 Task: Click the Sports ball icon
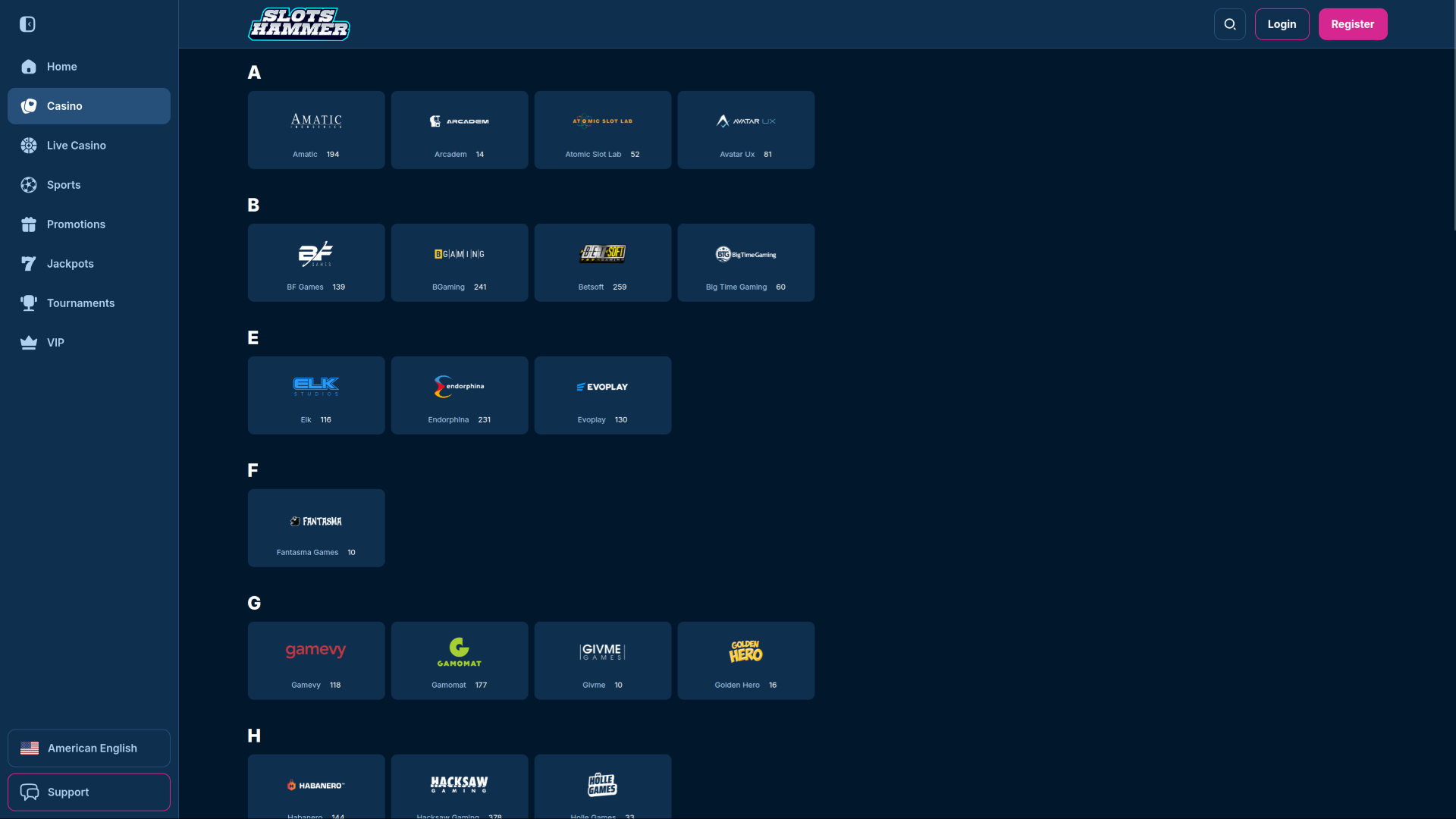click(x=29, y=185)
